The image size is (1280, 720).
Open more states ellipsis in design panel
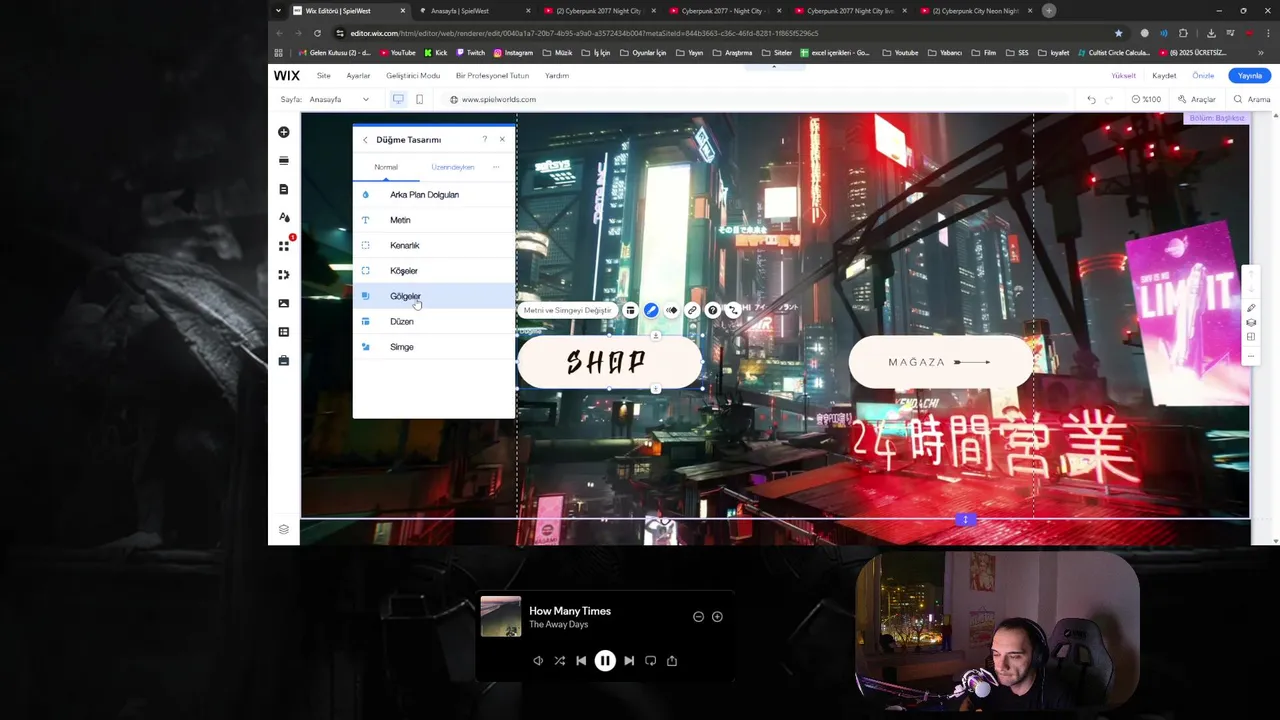[x=496, y=167]
